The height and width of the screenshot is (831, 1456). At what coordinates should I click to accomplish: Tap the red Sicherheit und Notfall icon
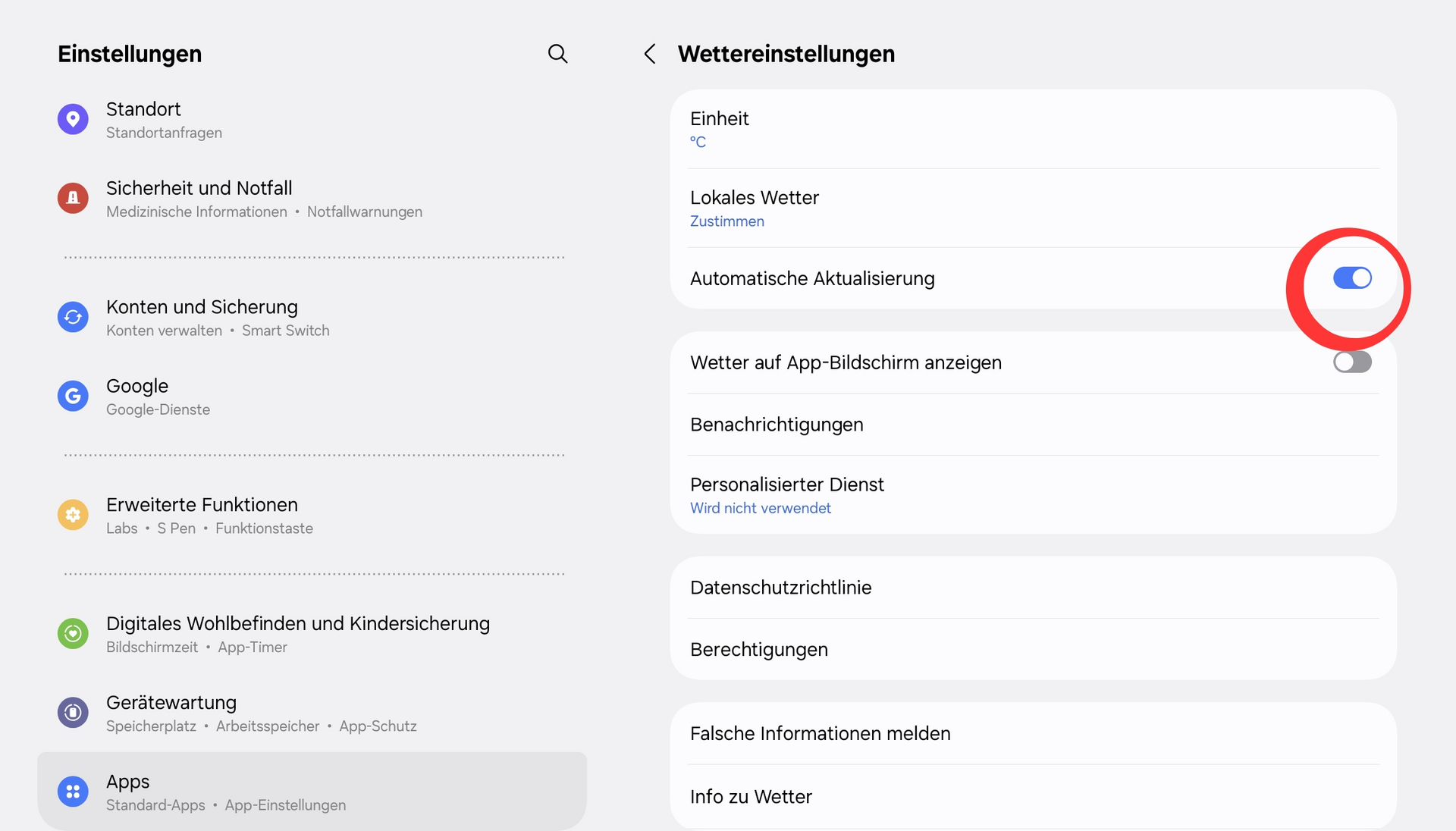pos(73,199)
